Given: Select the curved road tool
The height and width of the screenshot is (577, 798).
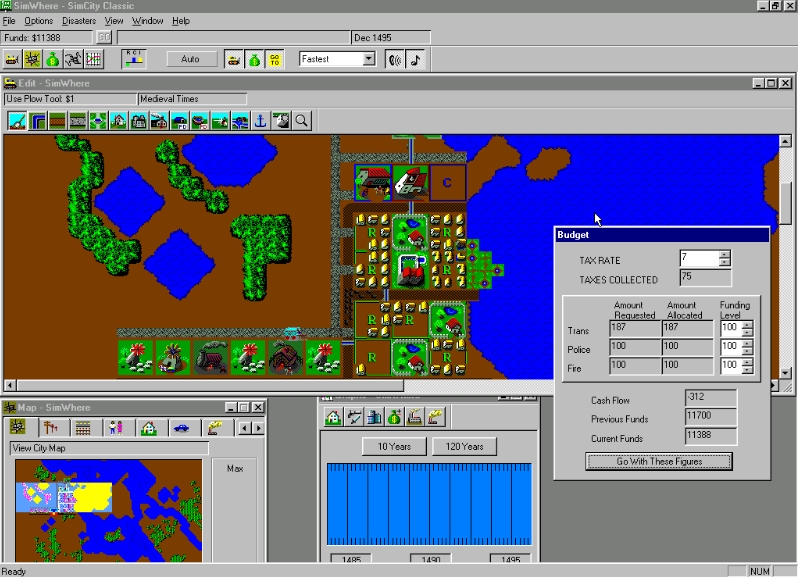Looking at the screenshot, I should tap(37, 121).
